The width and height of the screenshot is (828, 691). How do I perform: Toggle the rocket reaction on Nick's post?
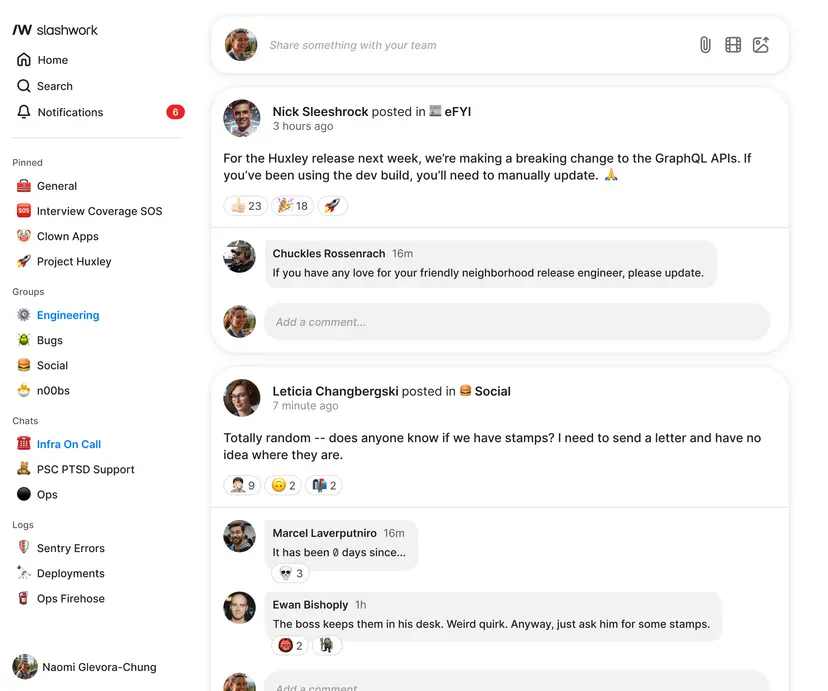(x=332, y=206)
